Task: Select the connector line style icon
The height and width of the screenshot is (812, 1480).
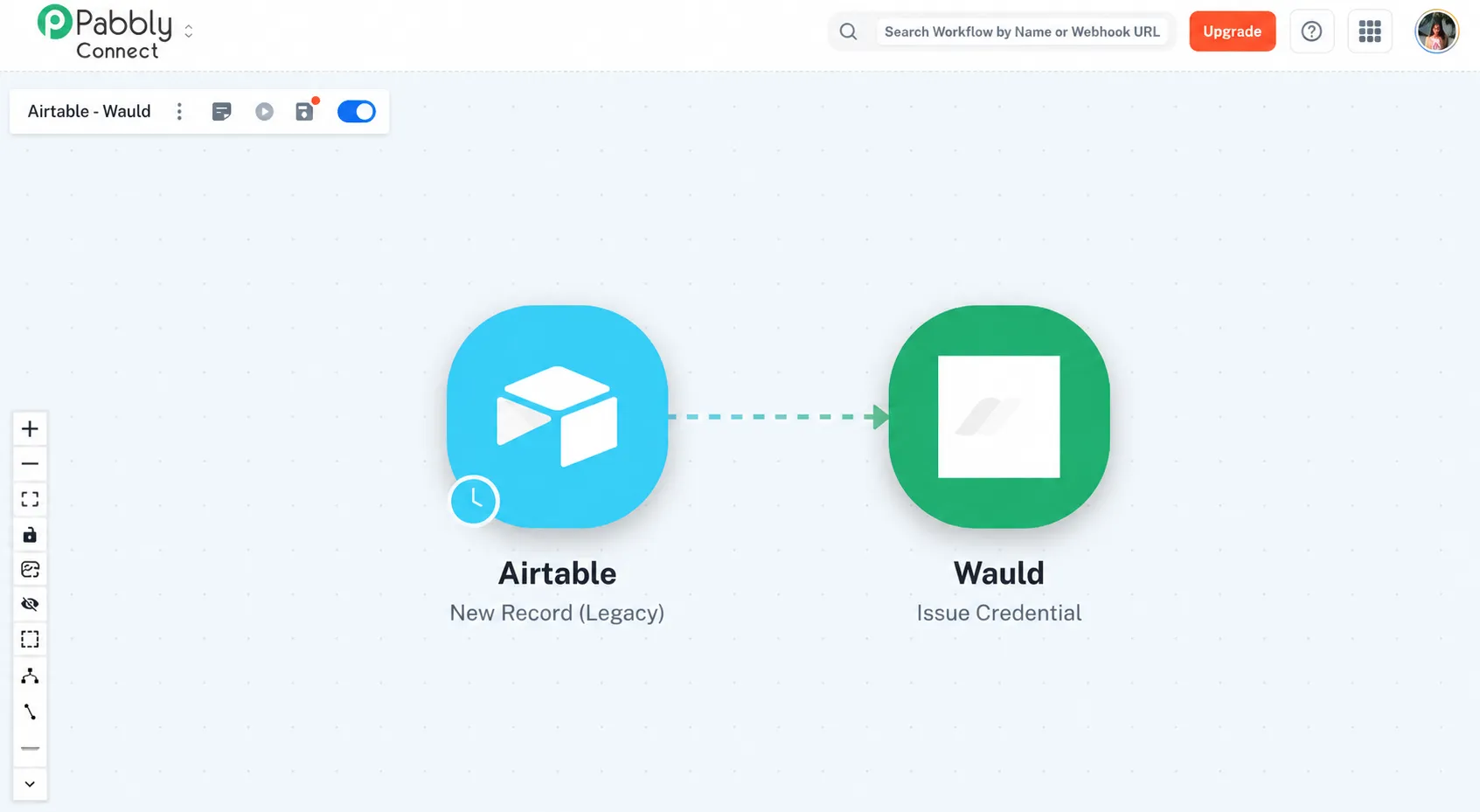Action: 30,711
